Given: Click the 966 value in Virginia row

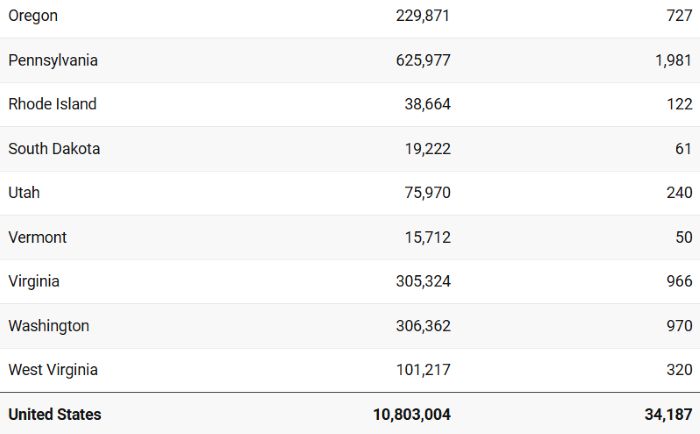Looking at the screenshot, I should [x=679, y=281].
